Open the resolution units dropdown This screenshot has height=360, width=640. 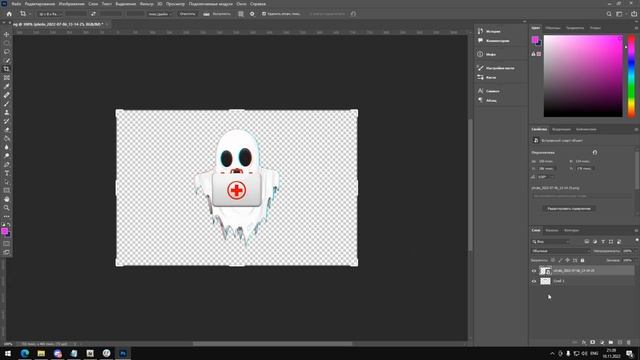pyautogui.click(x=160, y=14)
